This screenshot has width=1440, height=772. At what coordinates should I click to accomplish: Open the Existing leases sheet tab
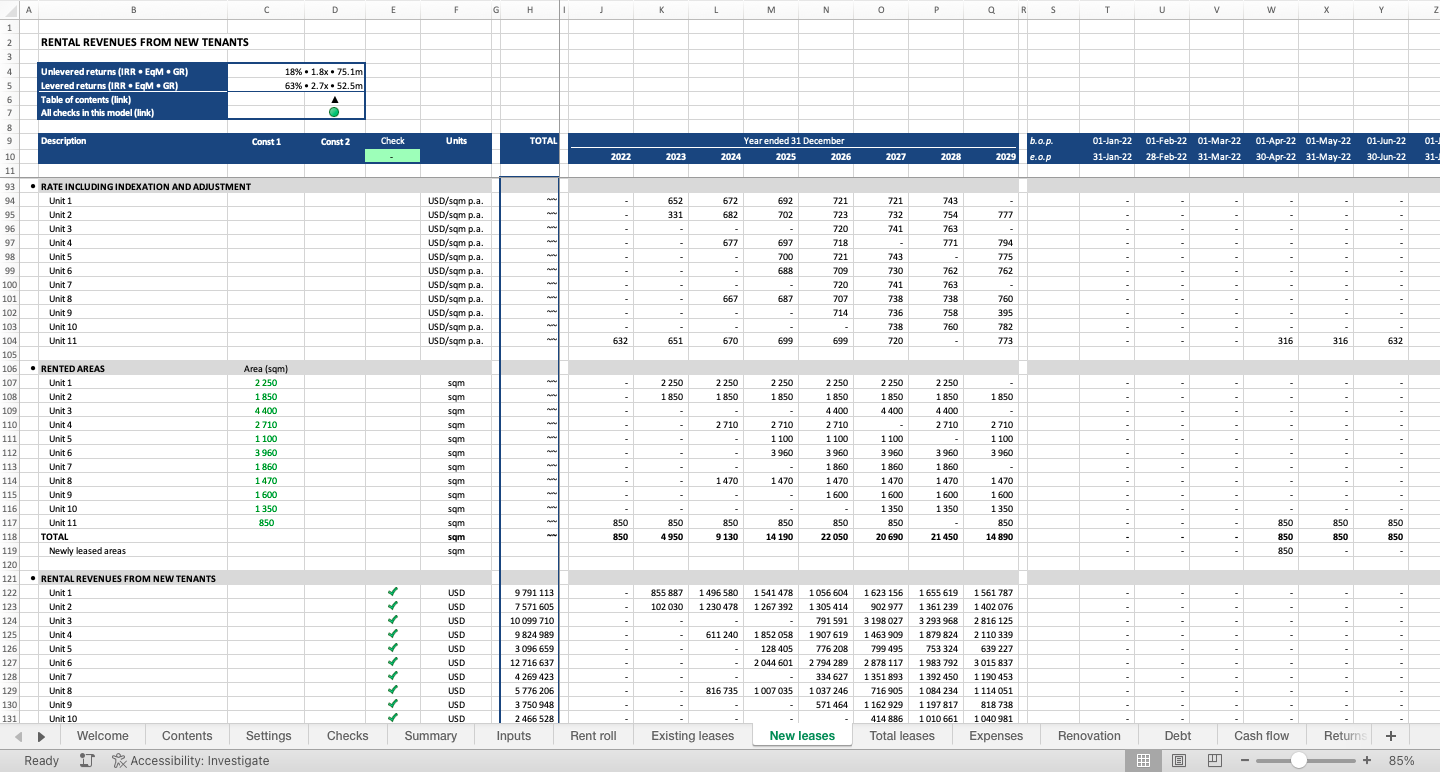692,736
